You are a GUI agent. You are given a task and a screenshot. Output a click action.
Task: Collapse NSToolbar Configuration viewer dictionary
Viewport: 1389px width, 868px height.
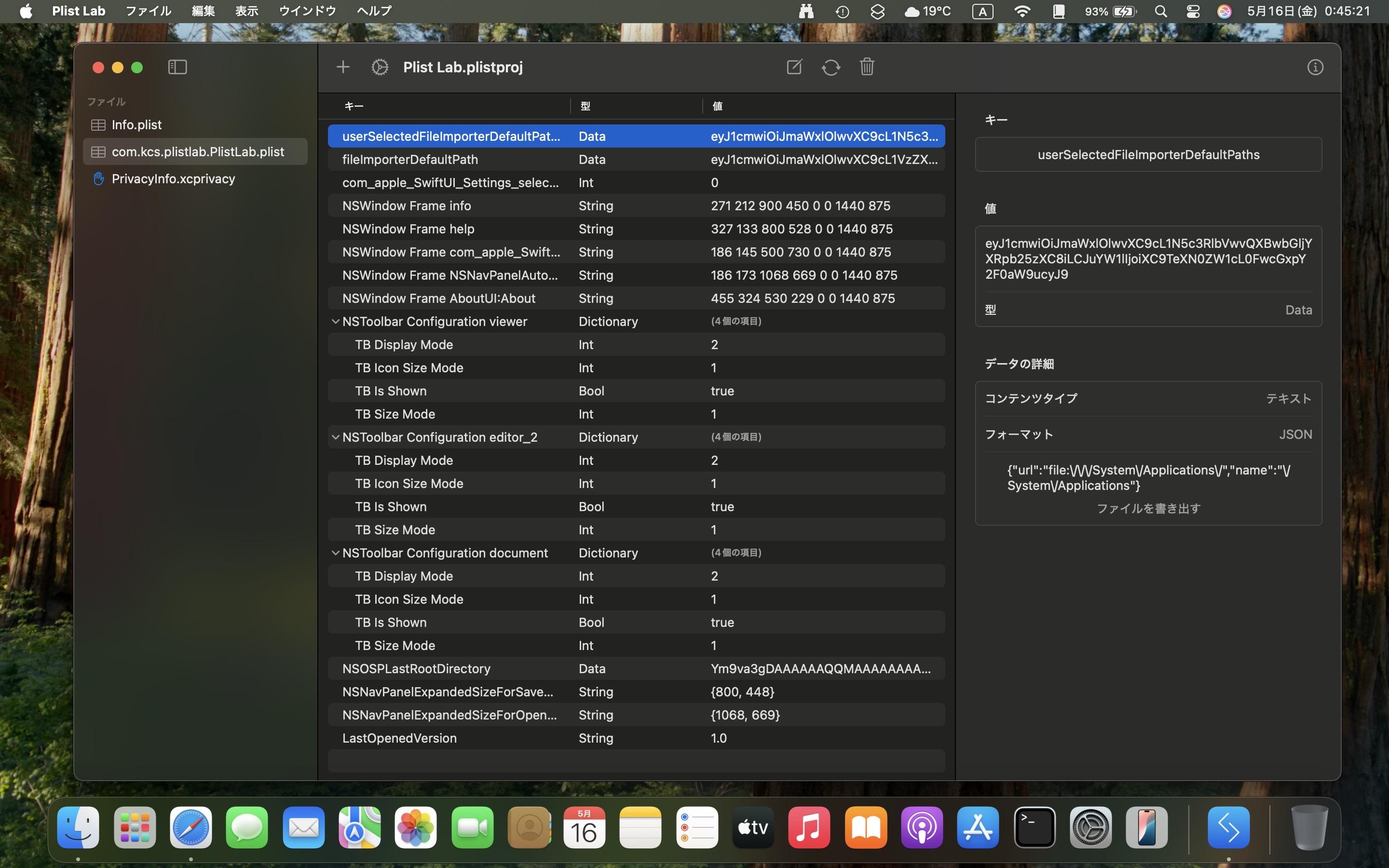click(335, 322)
